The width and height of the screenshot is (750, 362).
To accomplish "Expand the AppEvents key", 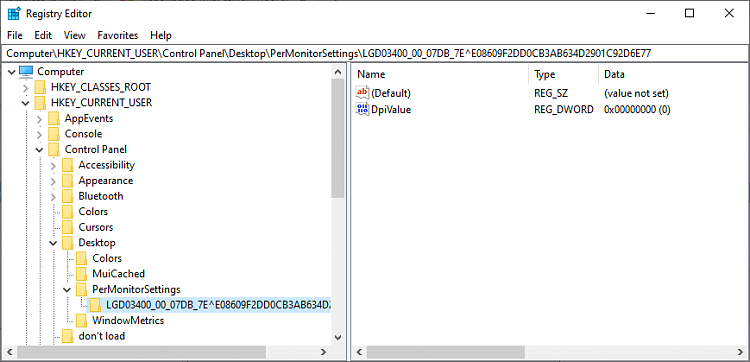I will [40, 119].
